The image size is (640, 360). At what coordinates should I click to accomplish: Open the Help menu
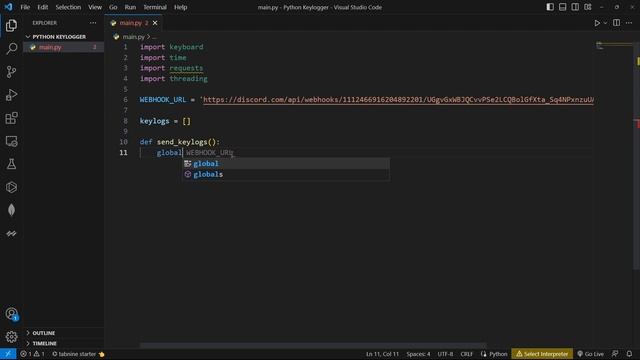click(180, 7)
